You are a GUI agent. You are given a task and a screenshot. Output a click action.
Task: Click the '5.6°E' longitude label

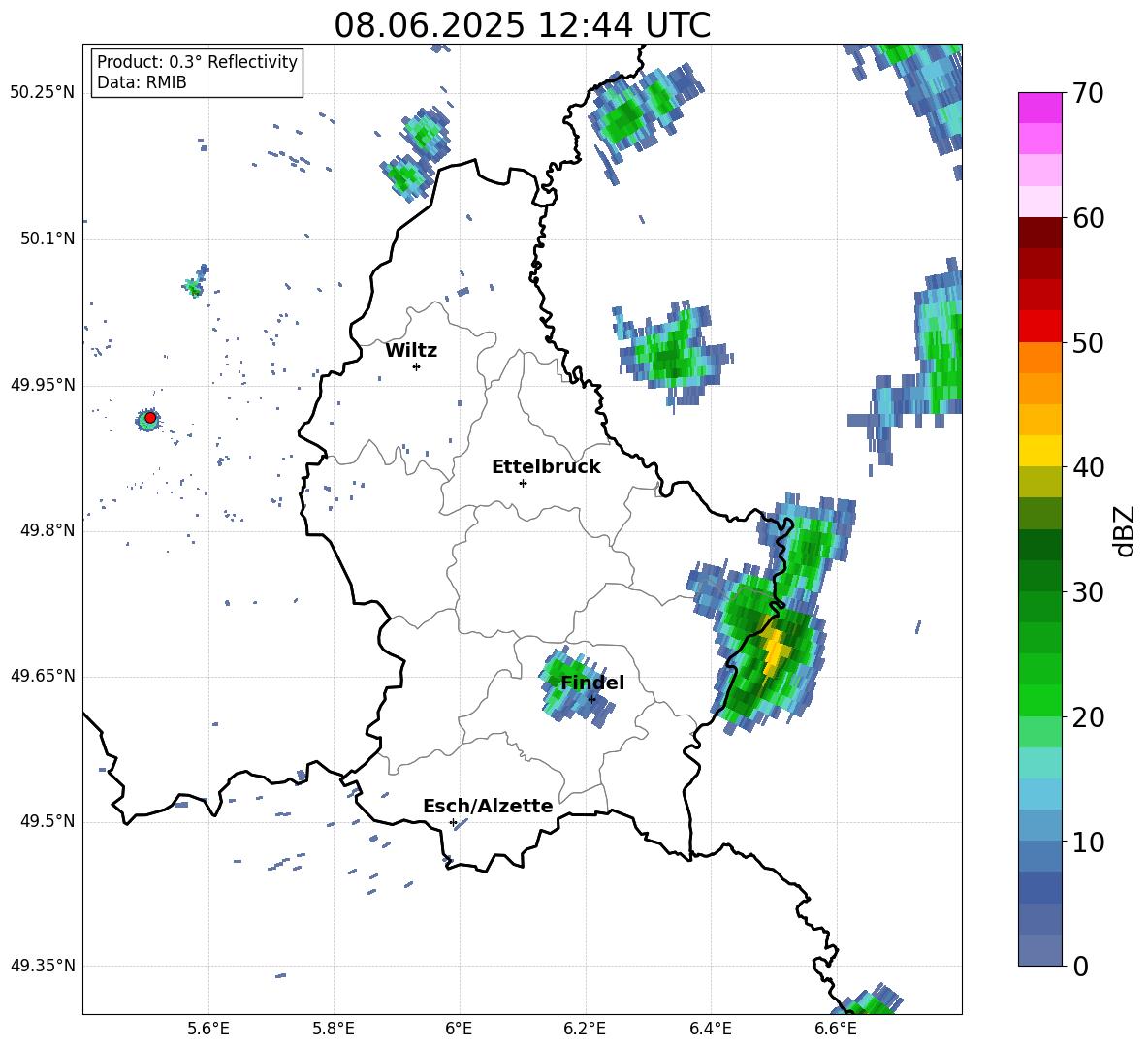(x=207, y=1029)
